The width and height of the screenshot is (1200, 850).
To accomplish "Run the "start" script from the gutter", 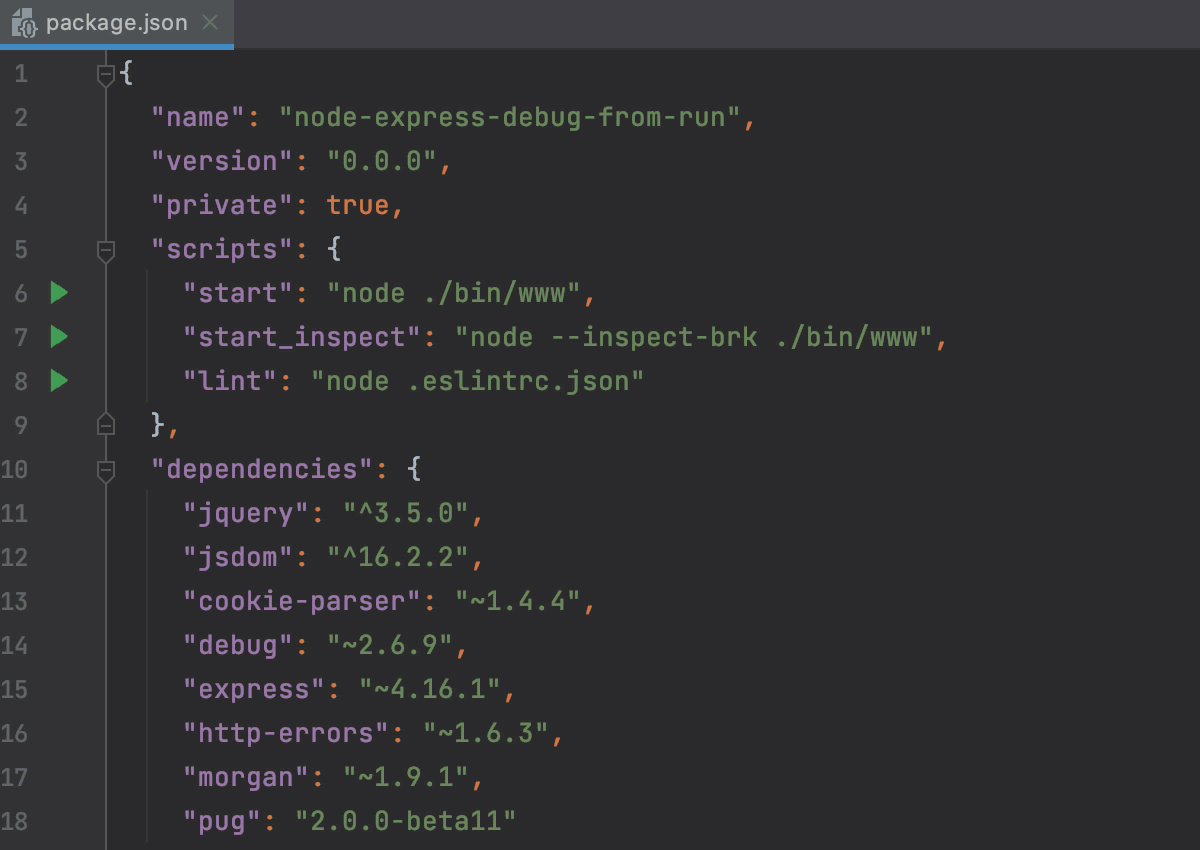I will [x=59, y=293].
